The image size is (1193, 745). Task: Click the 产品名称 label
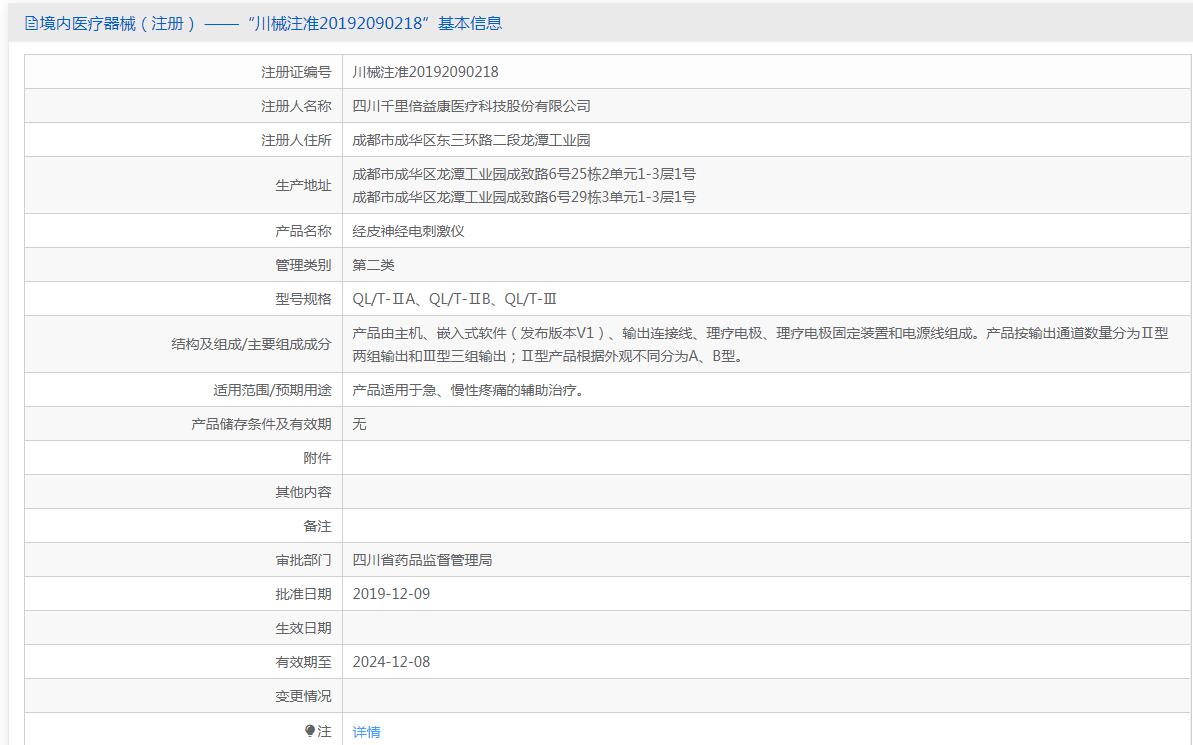click(303, 231)
